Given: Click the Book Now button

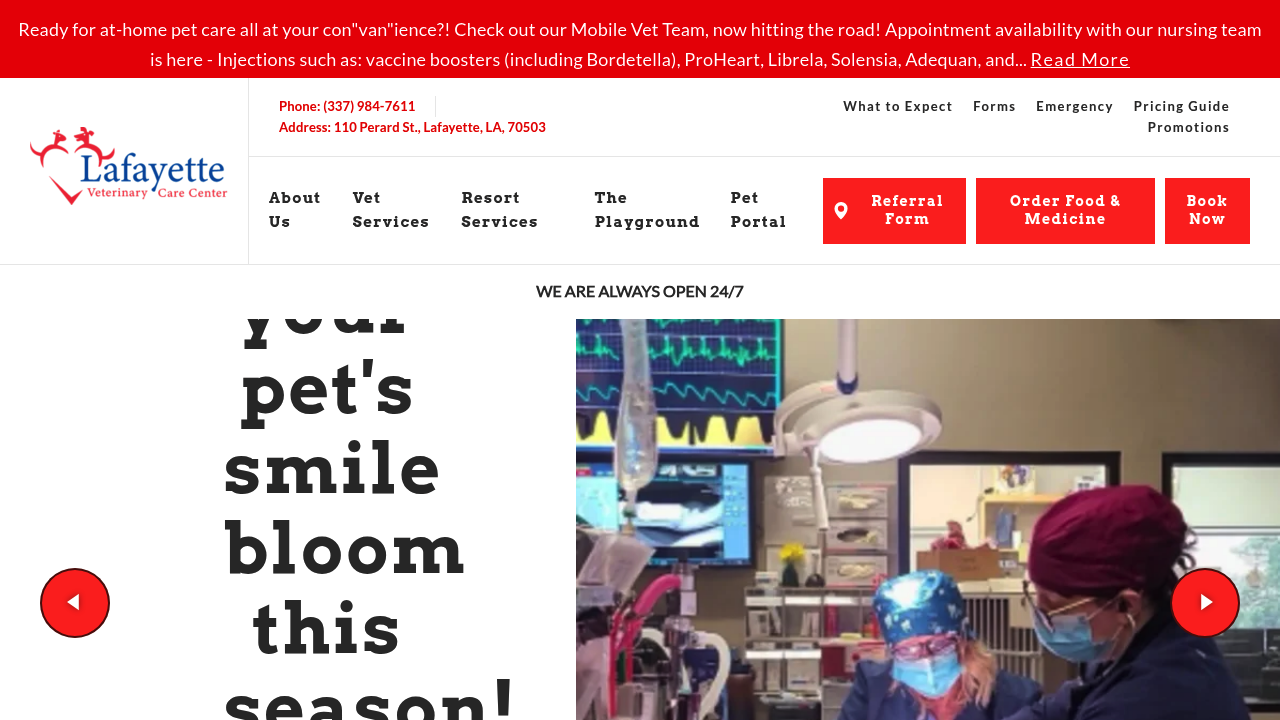Looking at the screenshot, I should tap(1207, 211).
